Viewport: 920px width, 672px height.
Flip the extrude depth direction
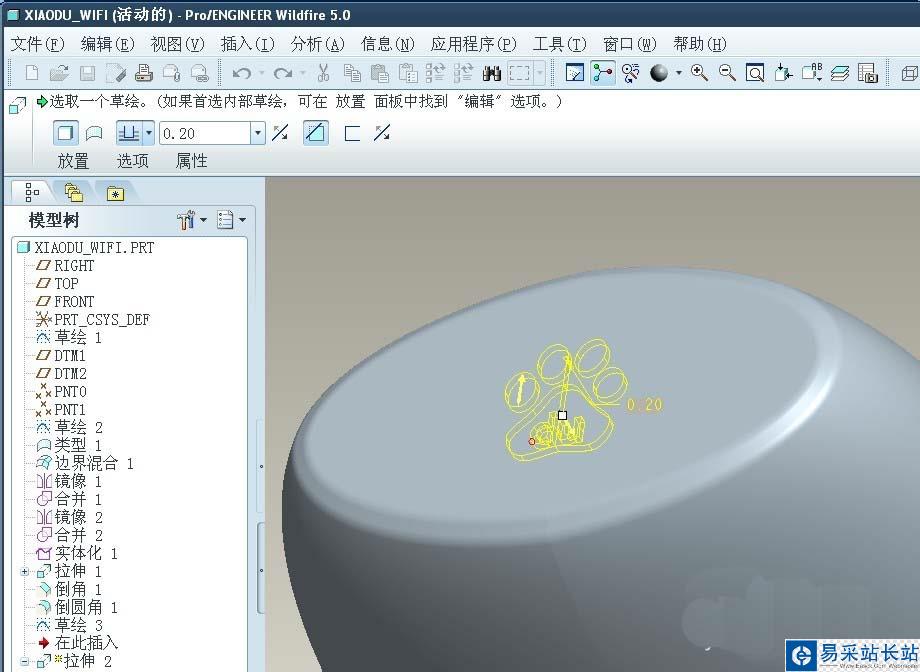point(280,133)
